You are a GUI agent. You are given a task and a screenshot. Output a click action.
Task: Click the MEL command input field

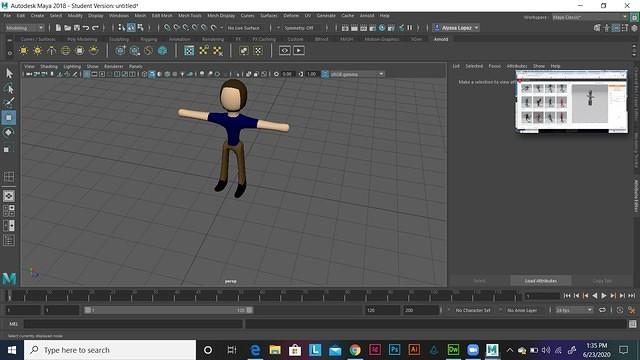tap(133, 324)
